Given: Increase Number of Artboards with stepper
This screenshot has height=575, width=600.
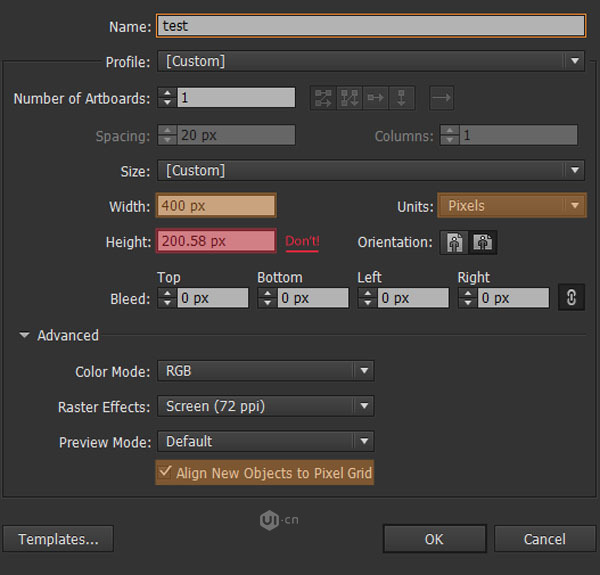Looking at the screenshot, I should 167,93.
